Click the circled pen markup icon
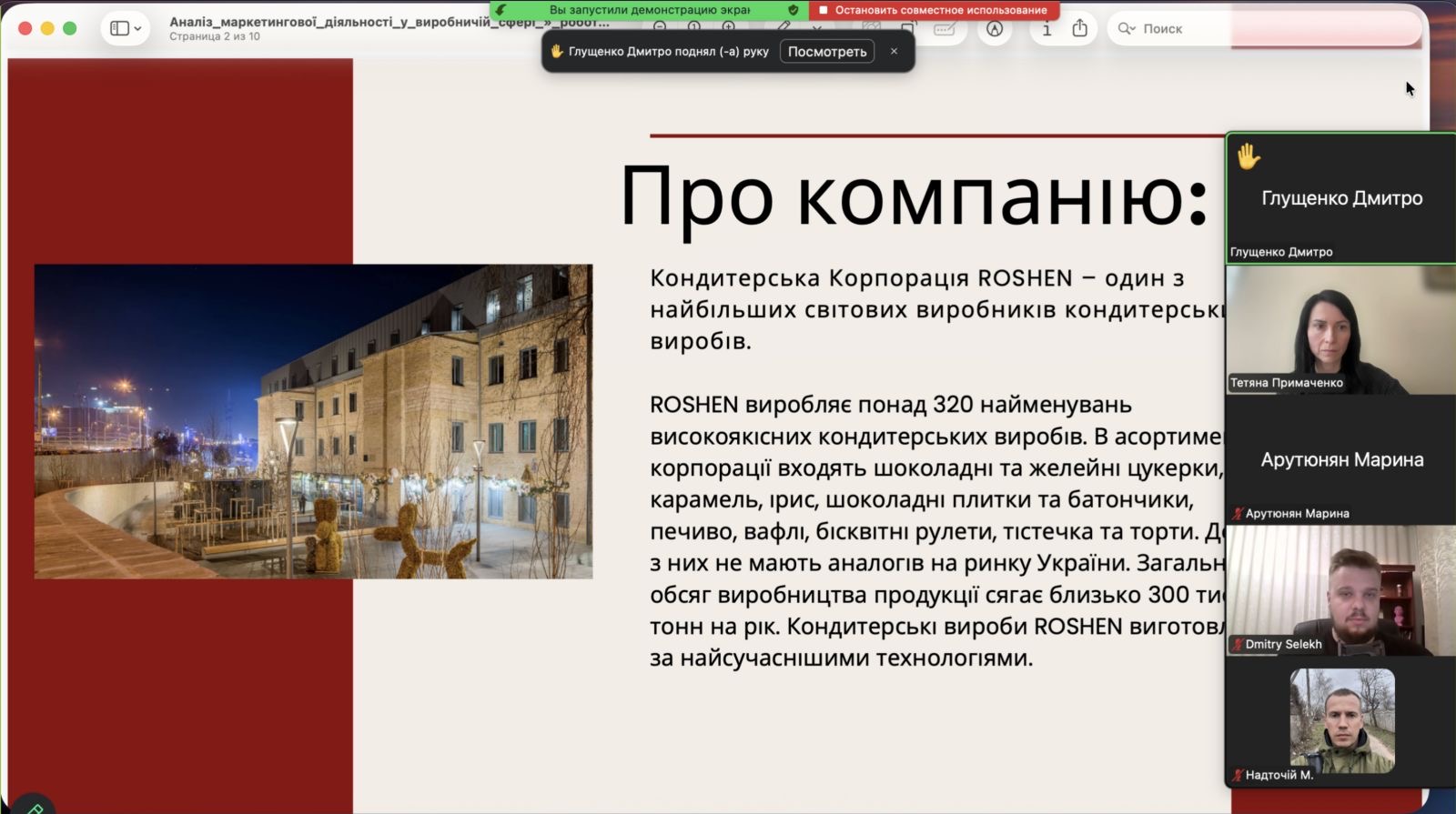 coord(995,28)
